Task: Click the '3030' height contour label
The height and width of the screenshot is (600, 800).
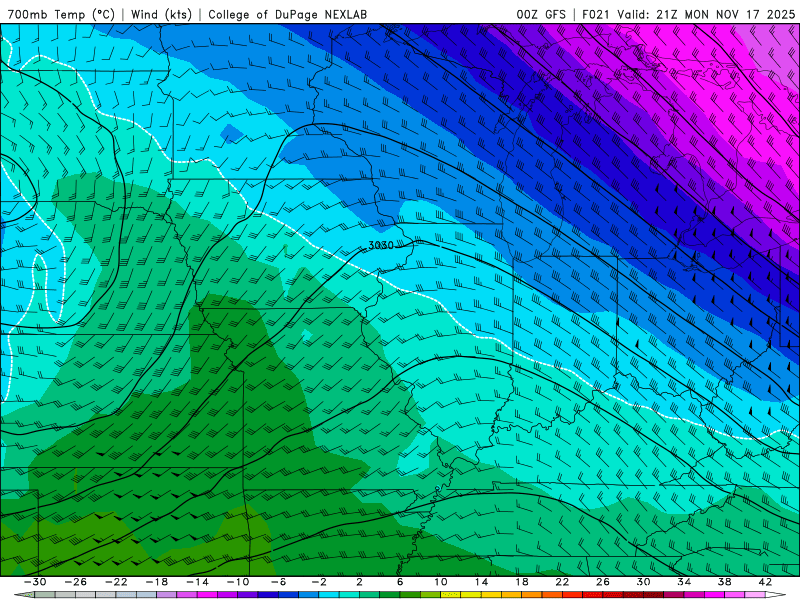Action: [381, 245]
